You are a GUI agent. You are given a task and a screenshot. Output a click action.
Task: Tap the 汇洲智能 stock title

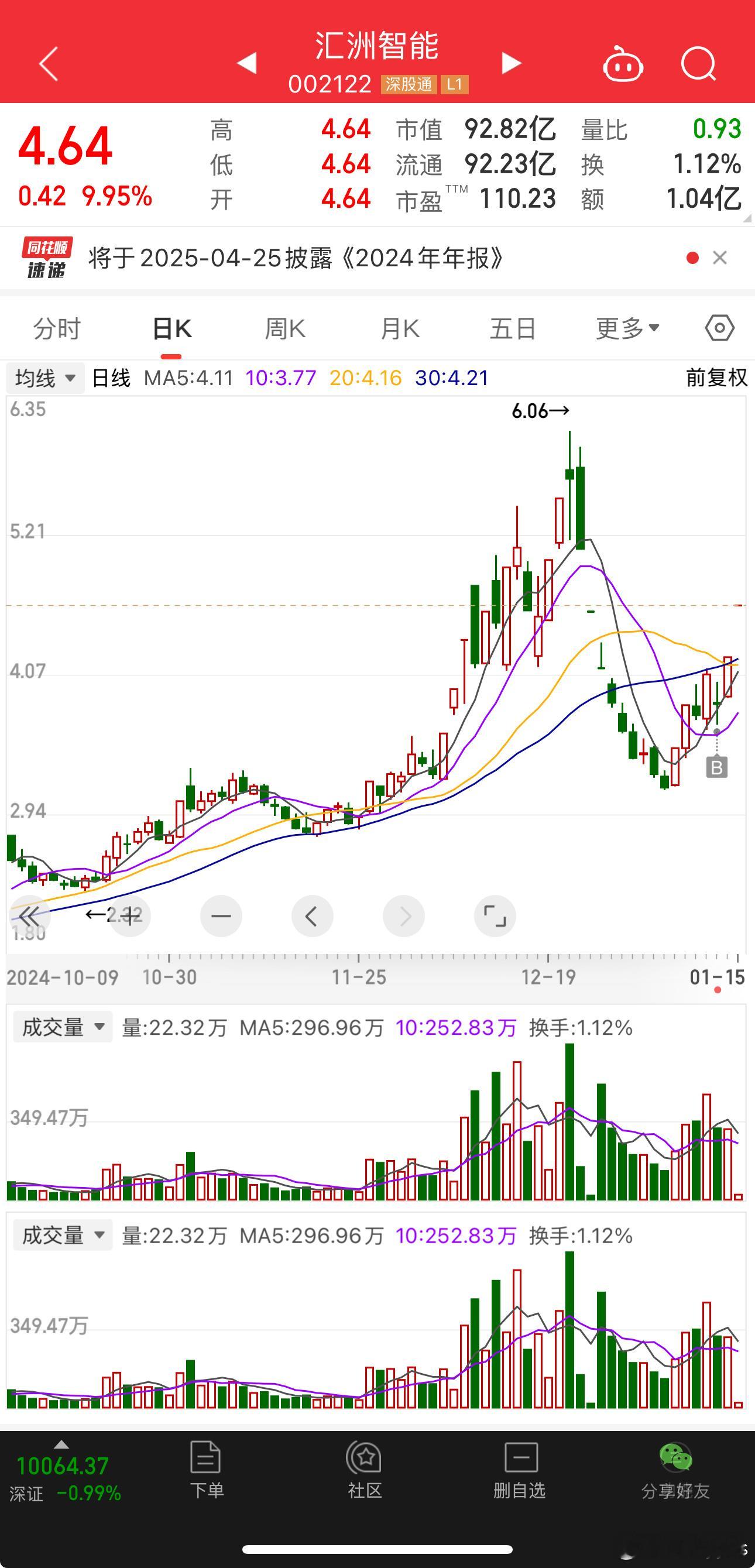point(377,46)
